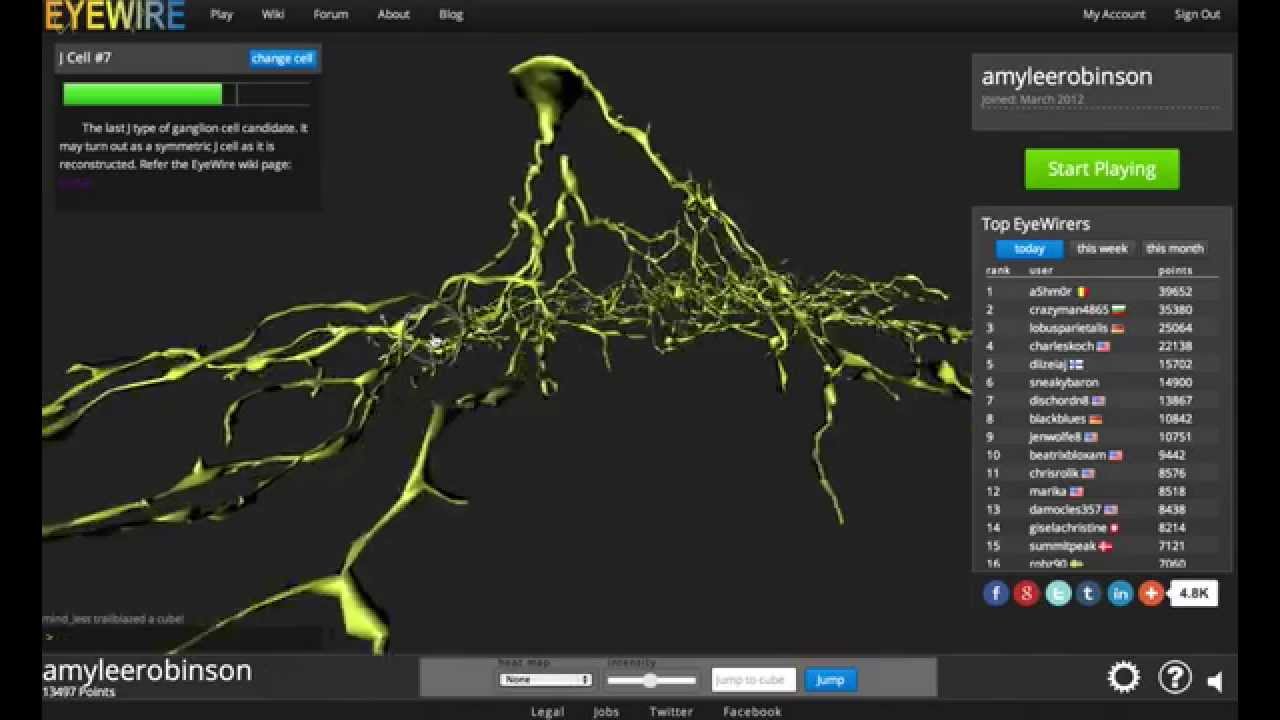Viewport: 1280px width, 720px height.
Task: Click the J Cell #7 progress bar
Action: [x=187, y=94]
